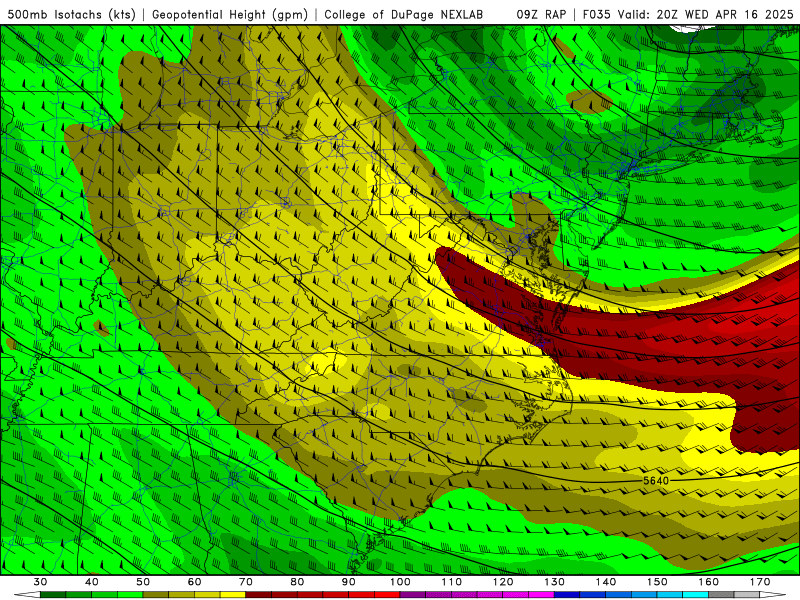Click the 100 value on the color scale
800x600 pixels.
[x=400, y=582]
